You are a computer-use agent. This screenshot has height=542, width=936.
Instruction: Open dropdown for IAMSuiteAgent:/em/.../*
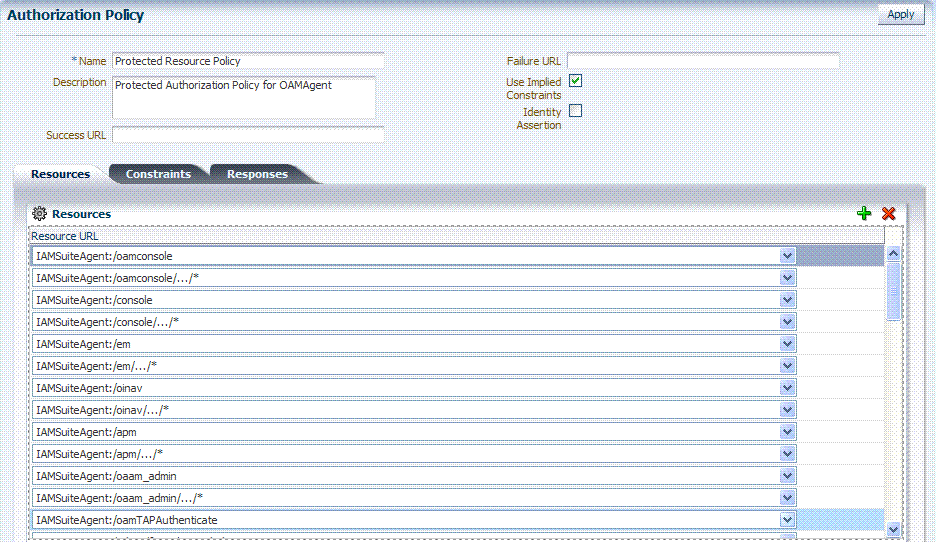tap(787, 366)
